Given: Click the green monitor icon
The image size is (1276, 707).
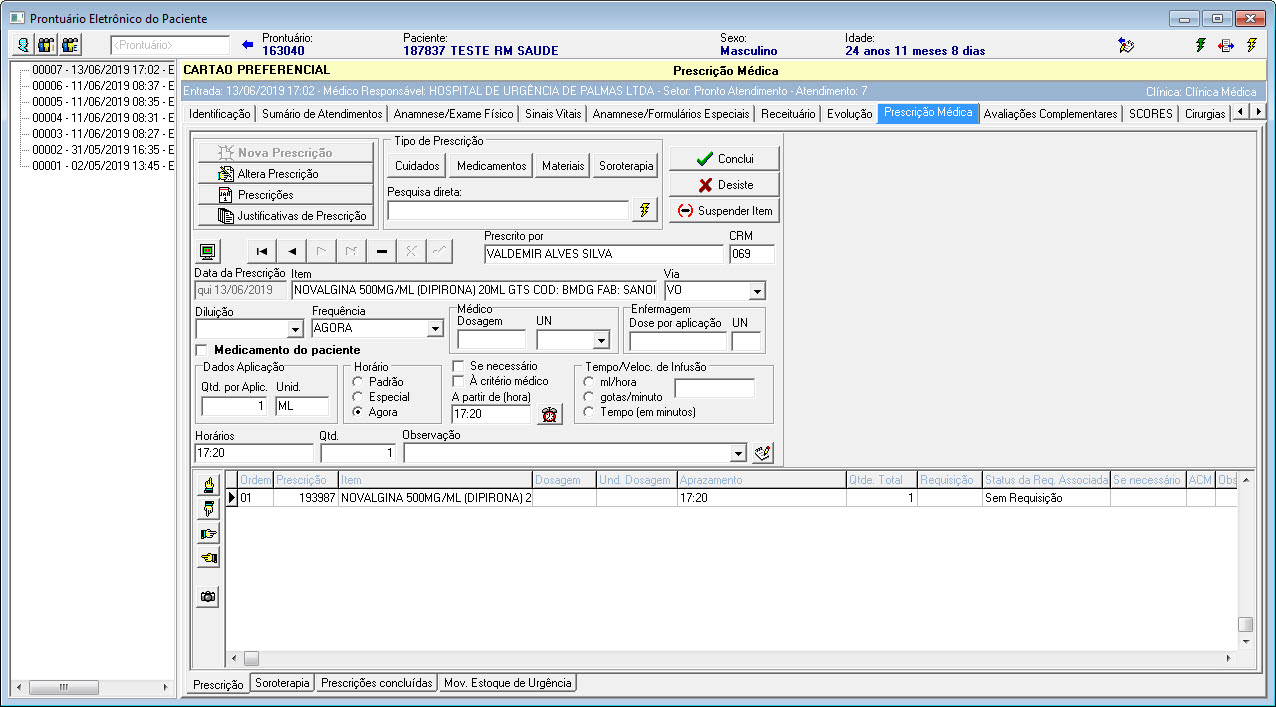Looking at the screenshot, I should tap(208, 251).
